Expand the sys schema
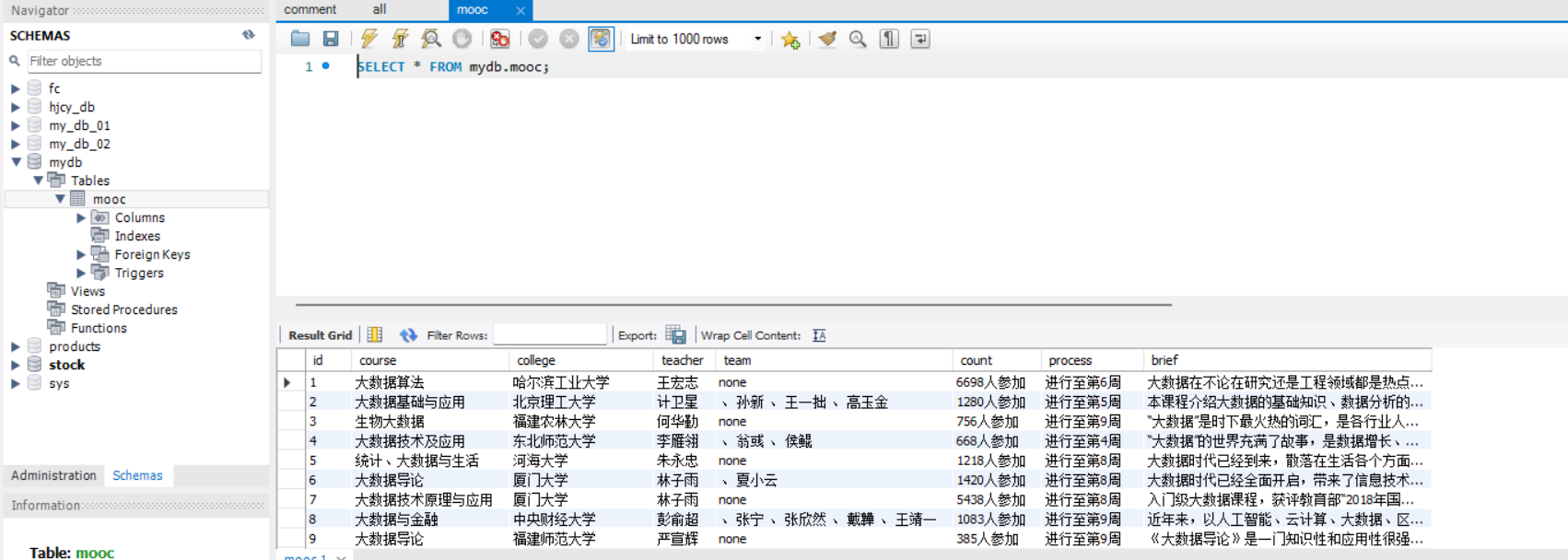Image resolution: width=1568 pixels, height=560 pixels. [15, 383]
